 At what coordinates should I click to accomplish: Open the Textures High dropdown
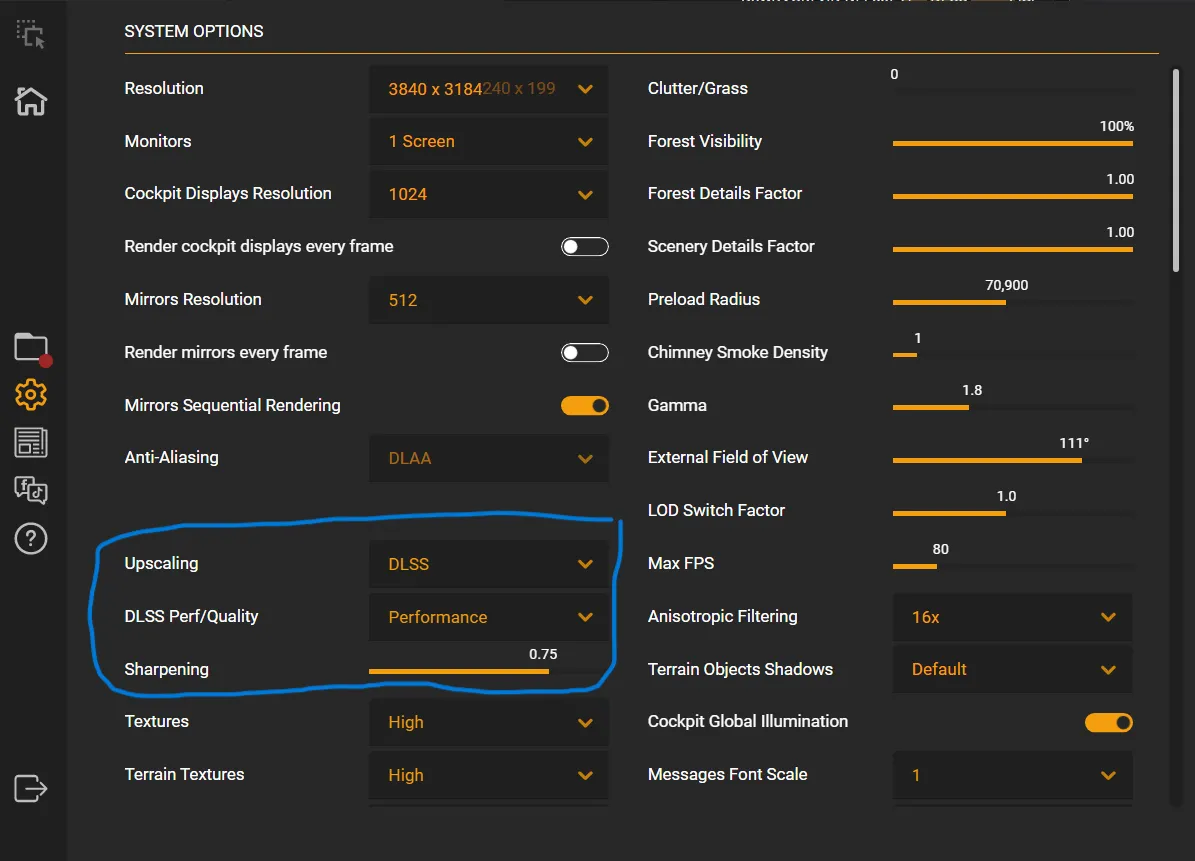click(x=489, y=722)
